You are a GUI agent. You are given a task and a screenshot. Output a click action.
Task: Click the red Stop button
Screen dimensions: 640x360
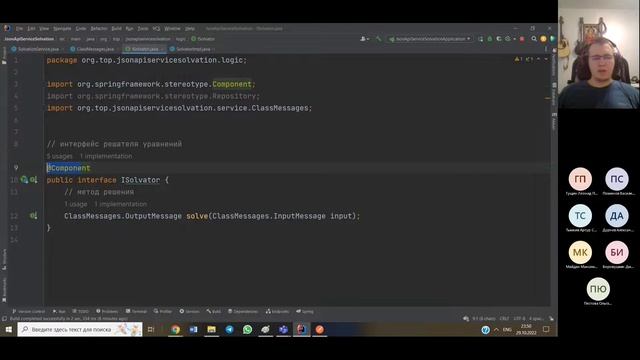tap(522, 39)
